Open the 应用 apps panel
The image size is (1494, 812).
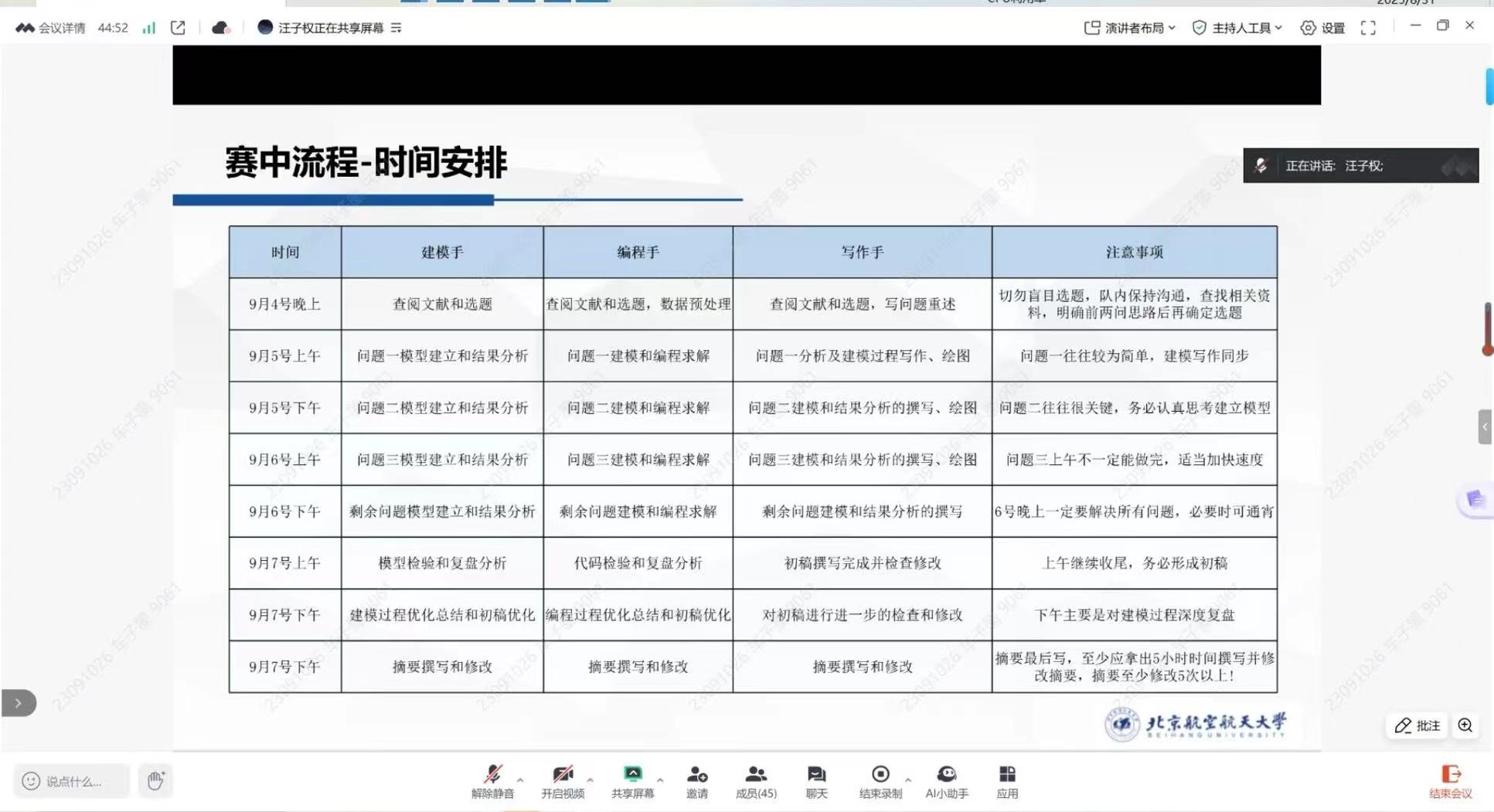[1006, 781]
